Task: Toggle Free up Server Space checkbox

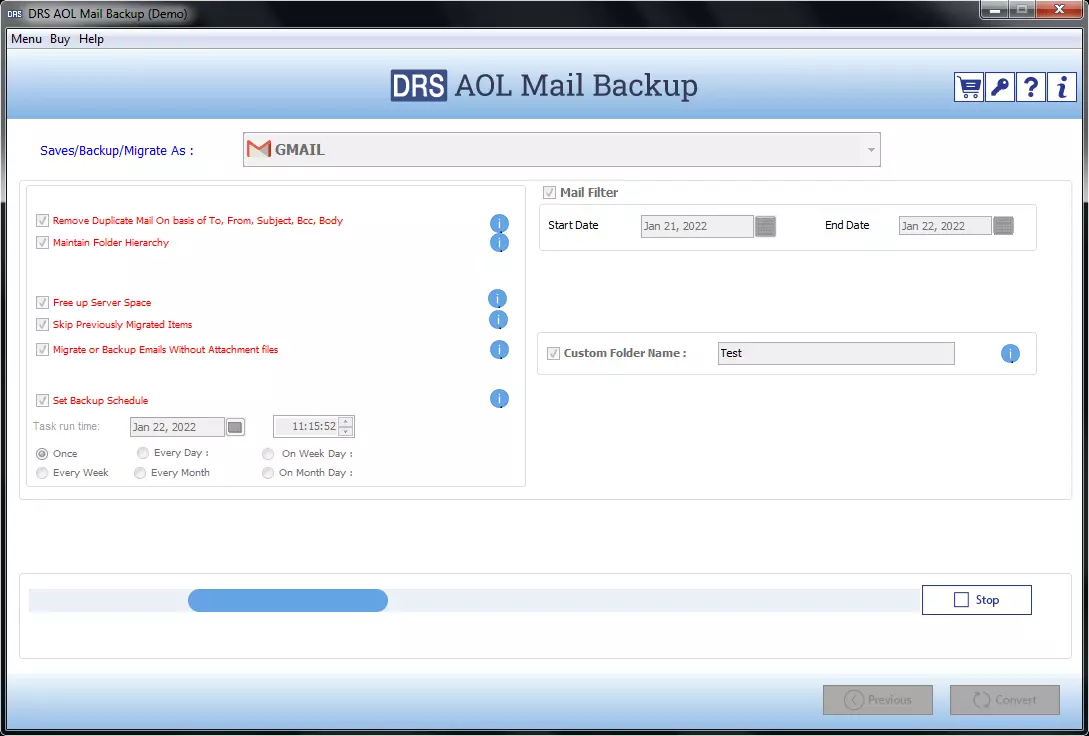Action: pos(42,303)
